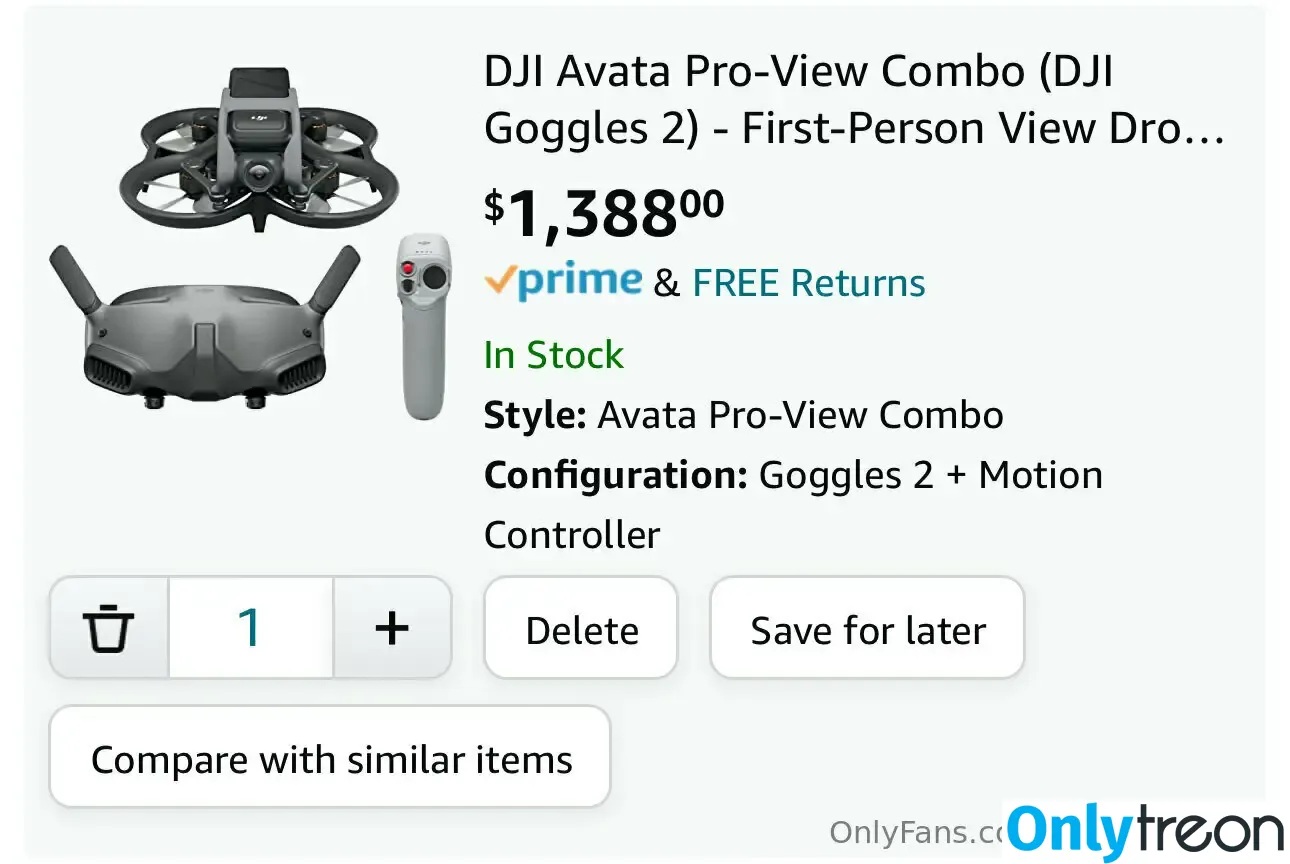The width and height of the screenshot is (1290, 864).
Task: Open the DJI Avata Pro-View Combo title
Action: (x=855, y=100)
